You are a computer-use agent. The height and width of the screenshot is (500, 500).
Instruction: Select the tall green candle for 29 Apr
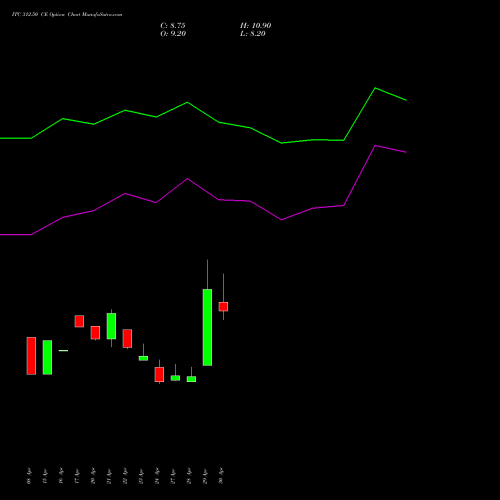207,327
